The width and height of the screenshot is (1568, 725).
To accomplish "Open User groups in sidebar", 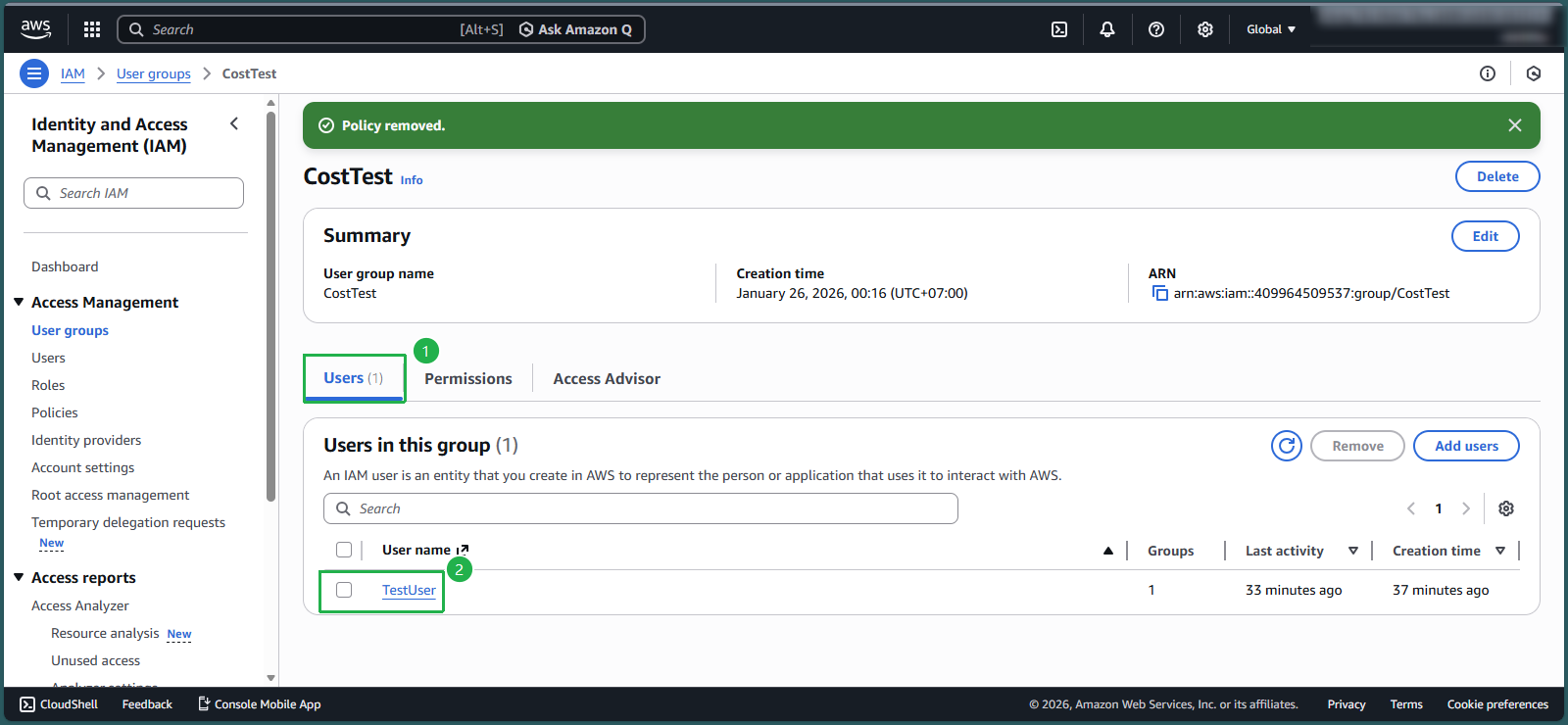I will tap(70, 330).
